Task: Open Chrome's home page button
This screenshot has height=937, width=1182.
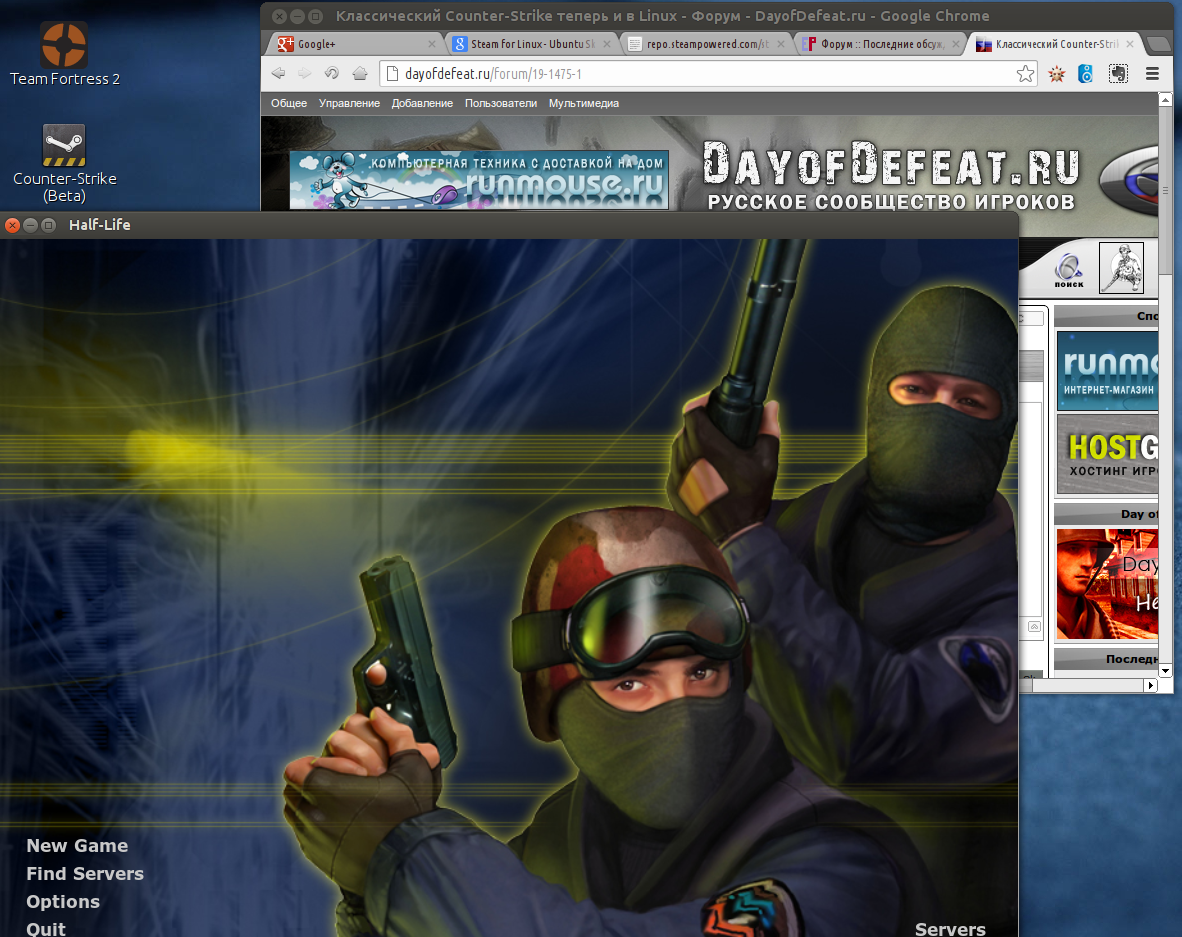Action: click(360, 73)
